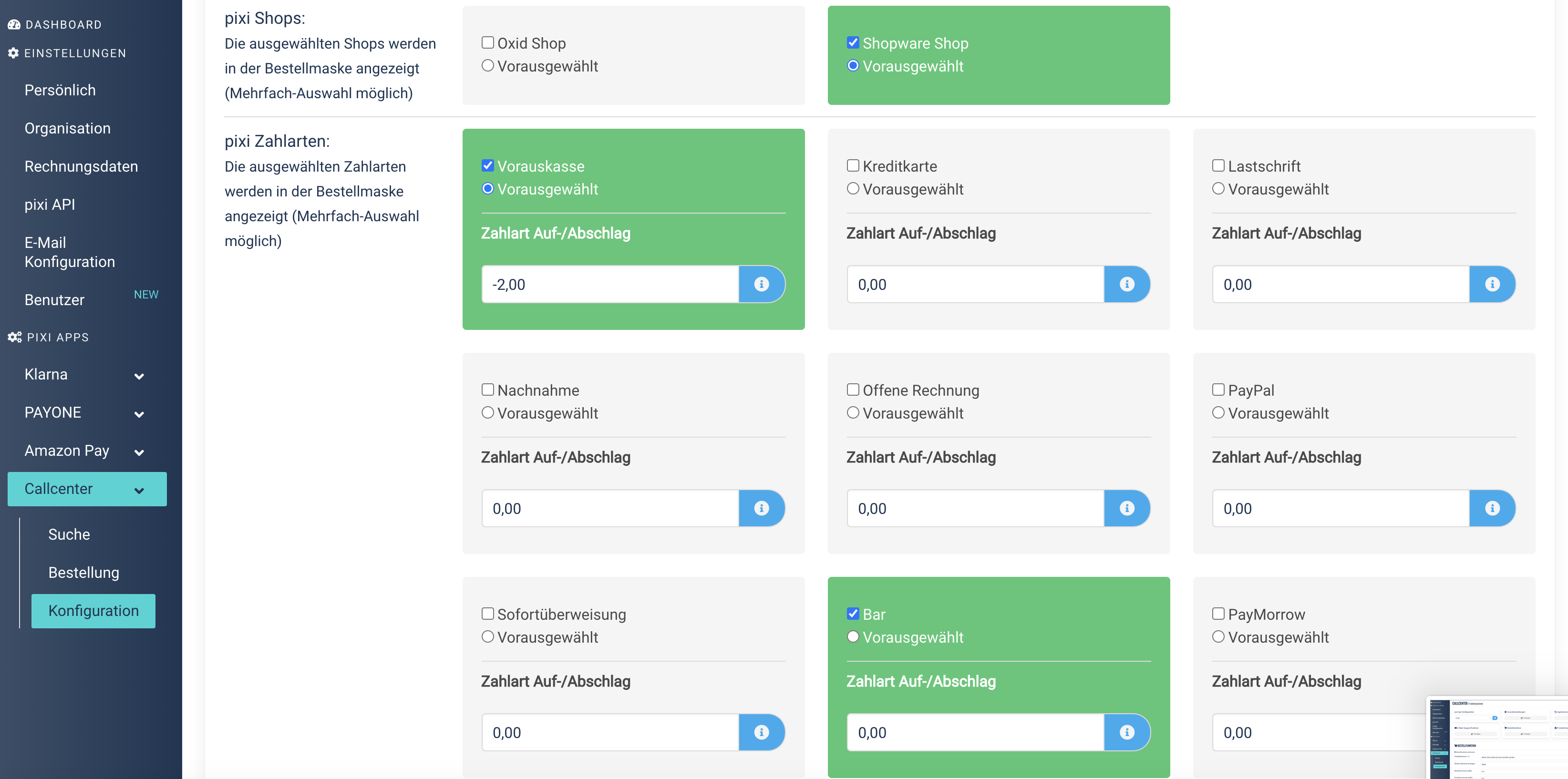The image size is (1568, 779).
Task: Open the pixi API menu entry
Action: pos(50,205)
